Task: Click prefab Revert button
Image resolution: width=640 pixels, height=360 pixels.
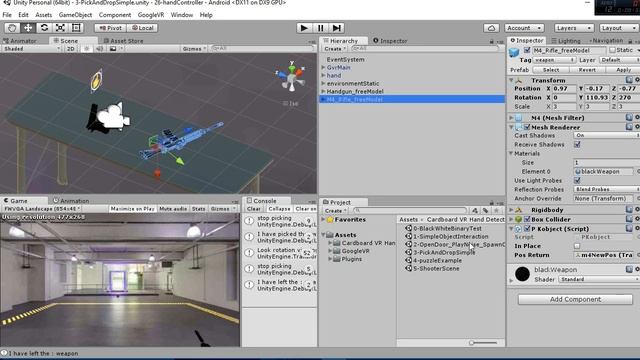Action: pyautogui.click(x=587, y=70)
